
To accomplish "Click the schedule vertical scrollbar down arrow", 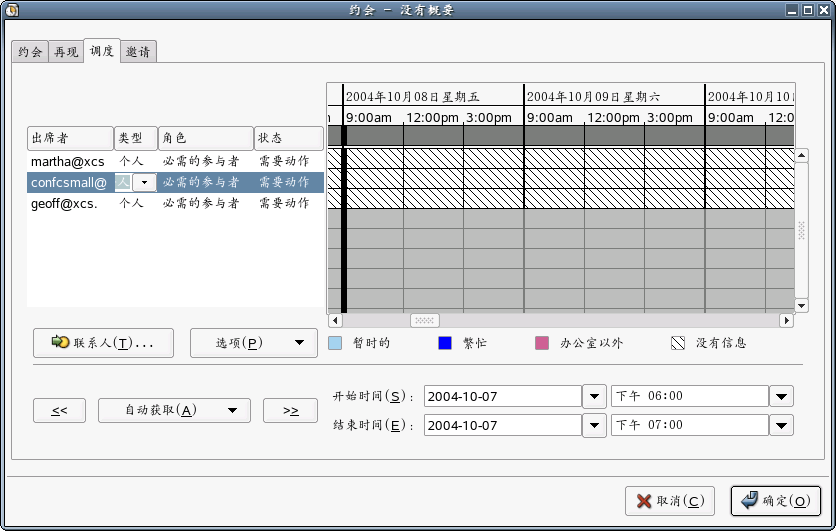I will click(801, 305).
